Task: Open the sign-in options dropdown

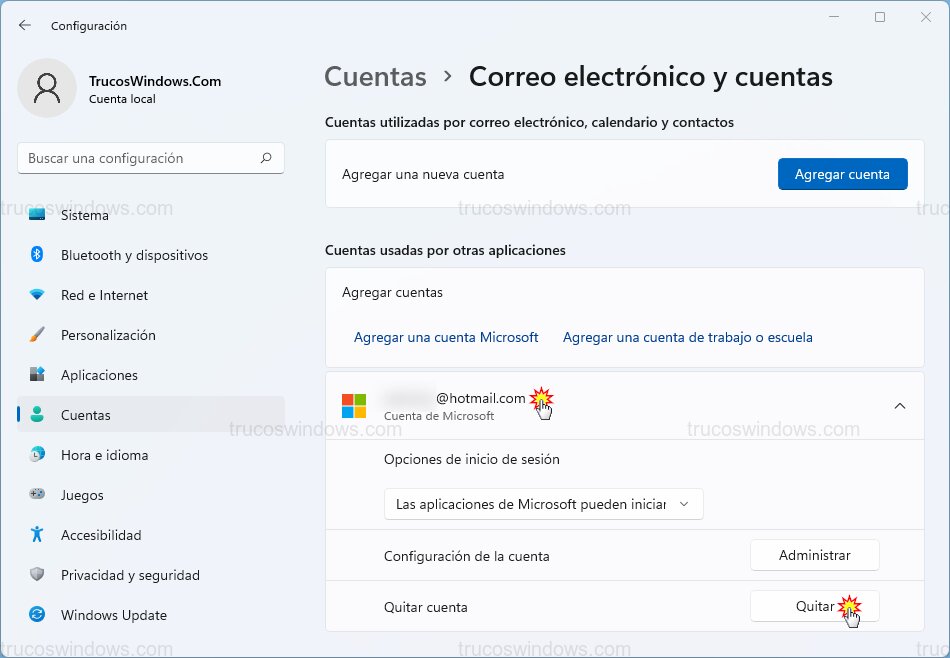Action: (x=544, y=504)
